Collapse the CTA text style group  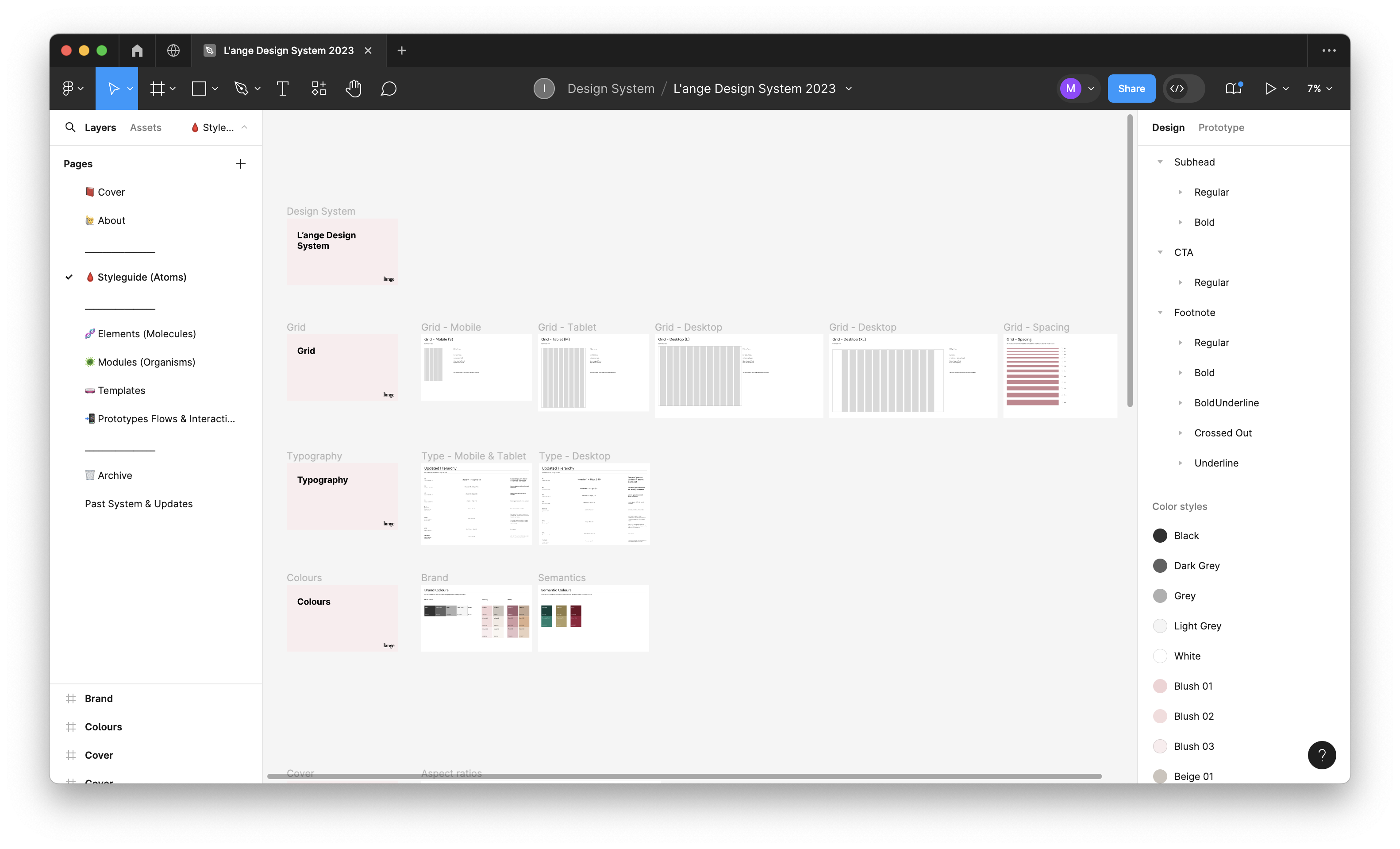click(1160, 252)
